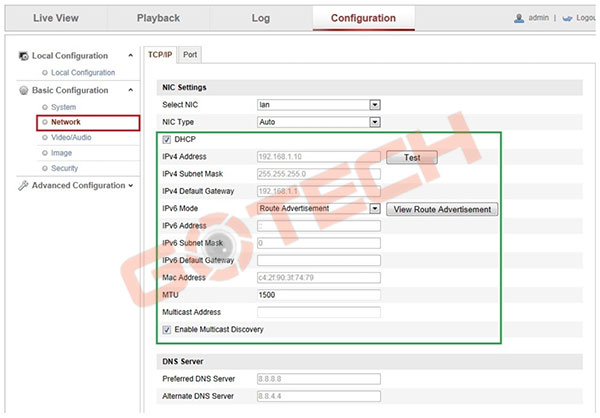Viewport: 600px width, 418px height.
Task: Open the Playback tab
Action: (x=158, y=18)
